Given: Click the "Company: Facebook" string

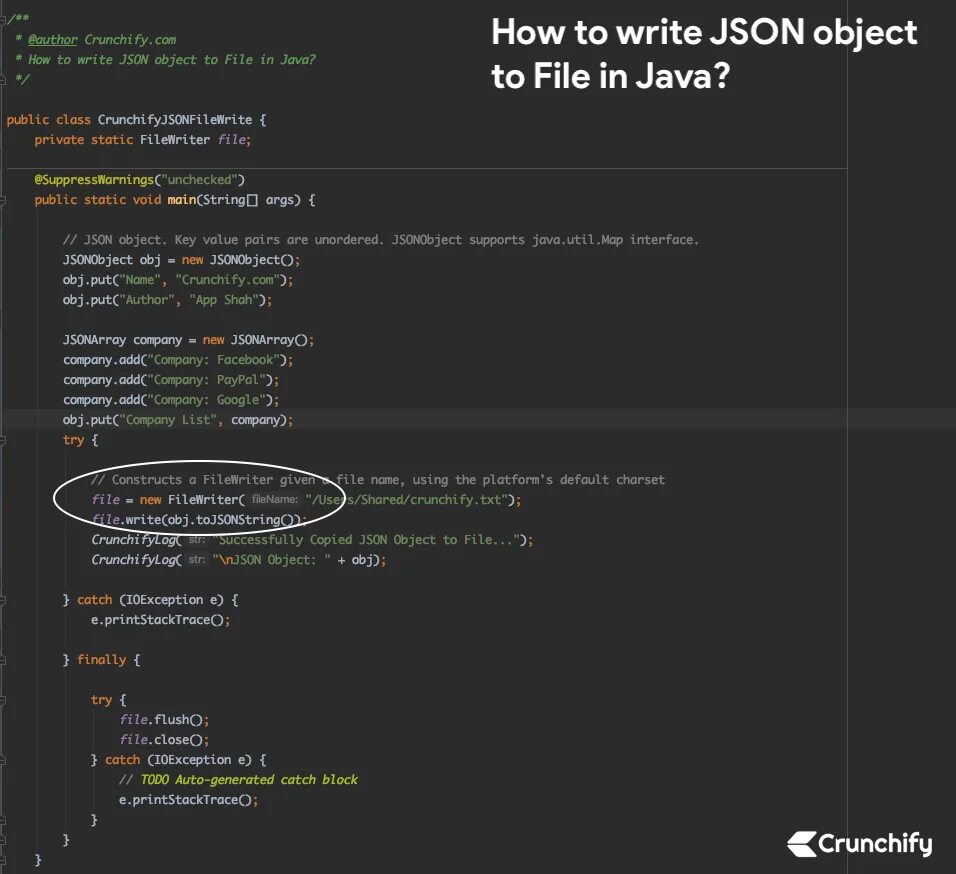Looking at the screenshot, I should pyautogui.click(x=213, y=360).
